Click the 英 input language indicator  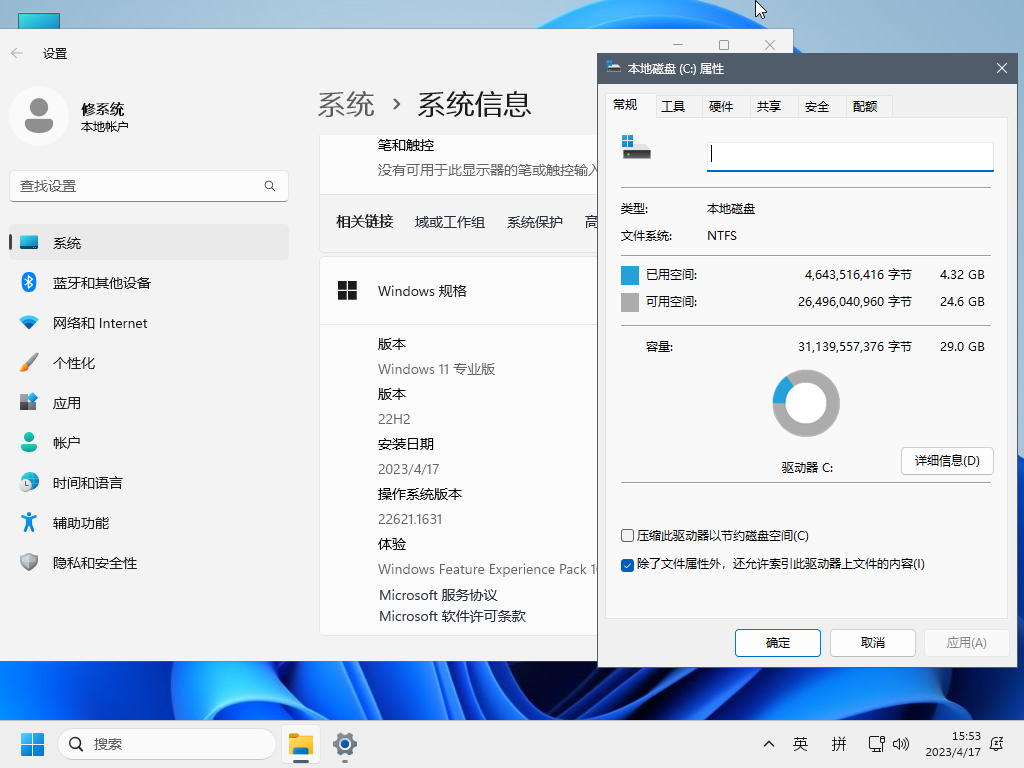pos(800,744)
